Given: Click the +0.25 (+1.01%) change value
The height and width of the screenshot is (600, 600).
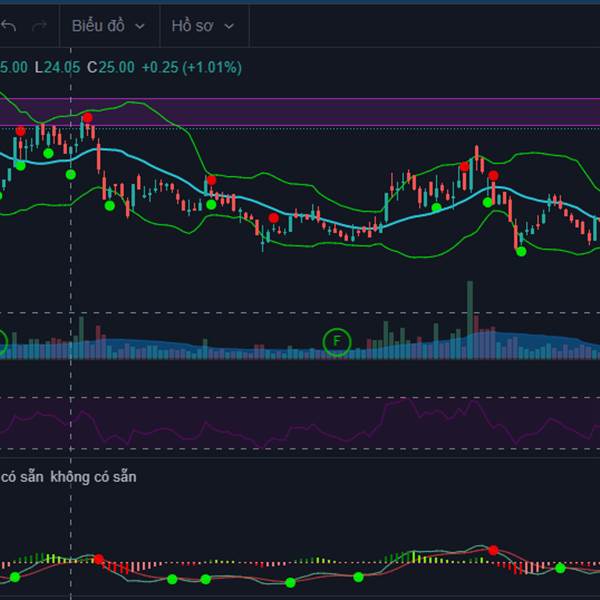Looking at the screenshot, I should [192, 67].
